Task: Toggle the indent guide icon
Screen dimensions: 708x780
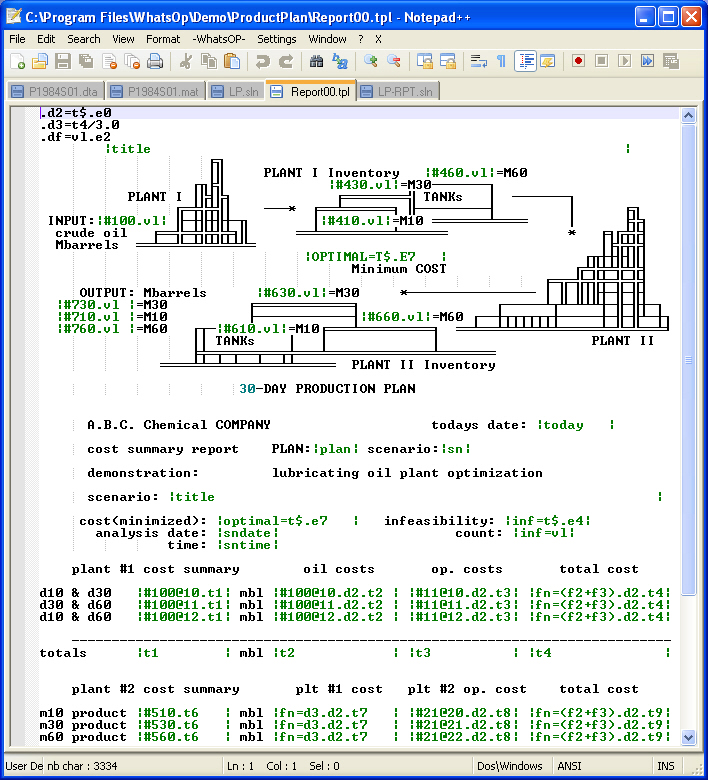Action: tap(525, 62)
